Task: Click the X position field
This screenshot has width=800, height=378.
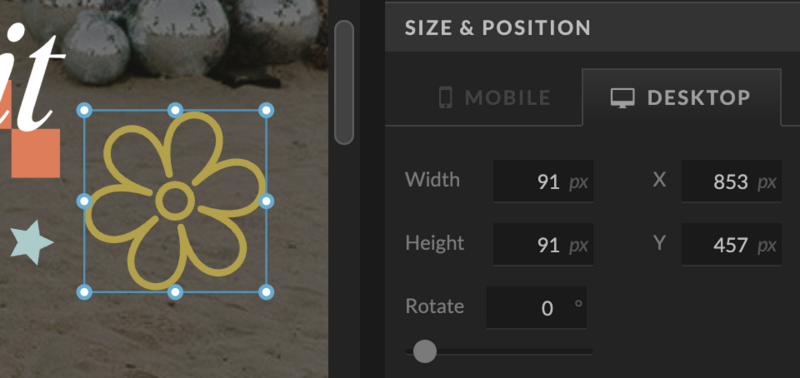Action: [x=731, y=181]
